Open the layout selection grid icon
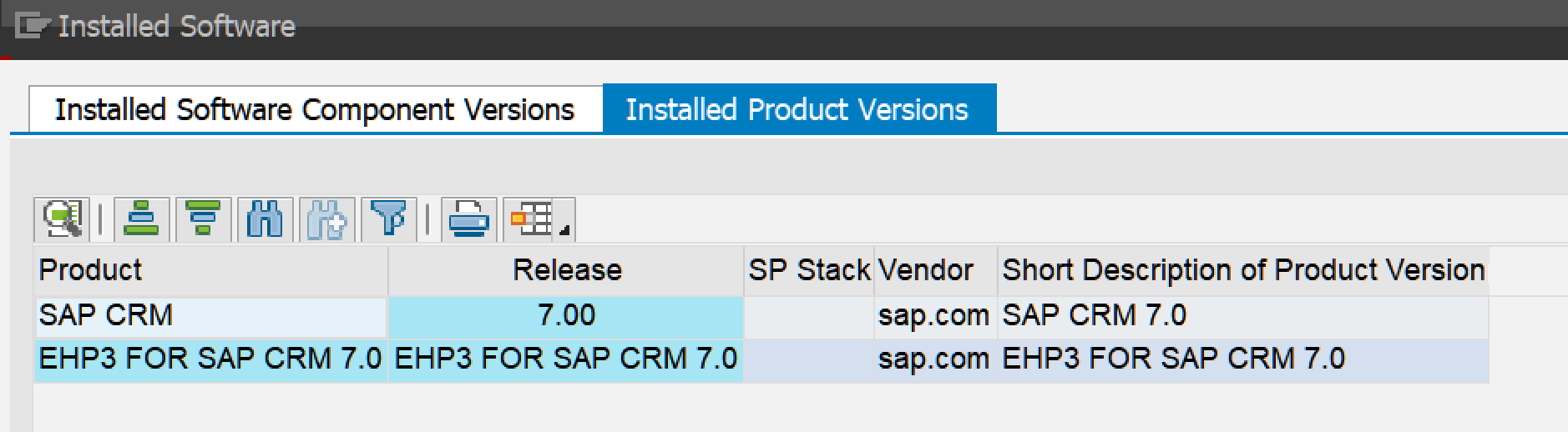Screen dimensions: 1568x432 tap(532, 220)
